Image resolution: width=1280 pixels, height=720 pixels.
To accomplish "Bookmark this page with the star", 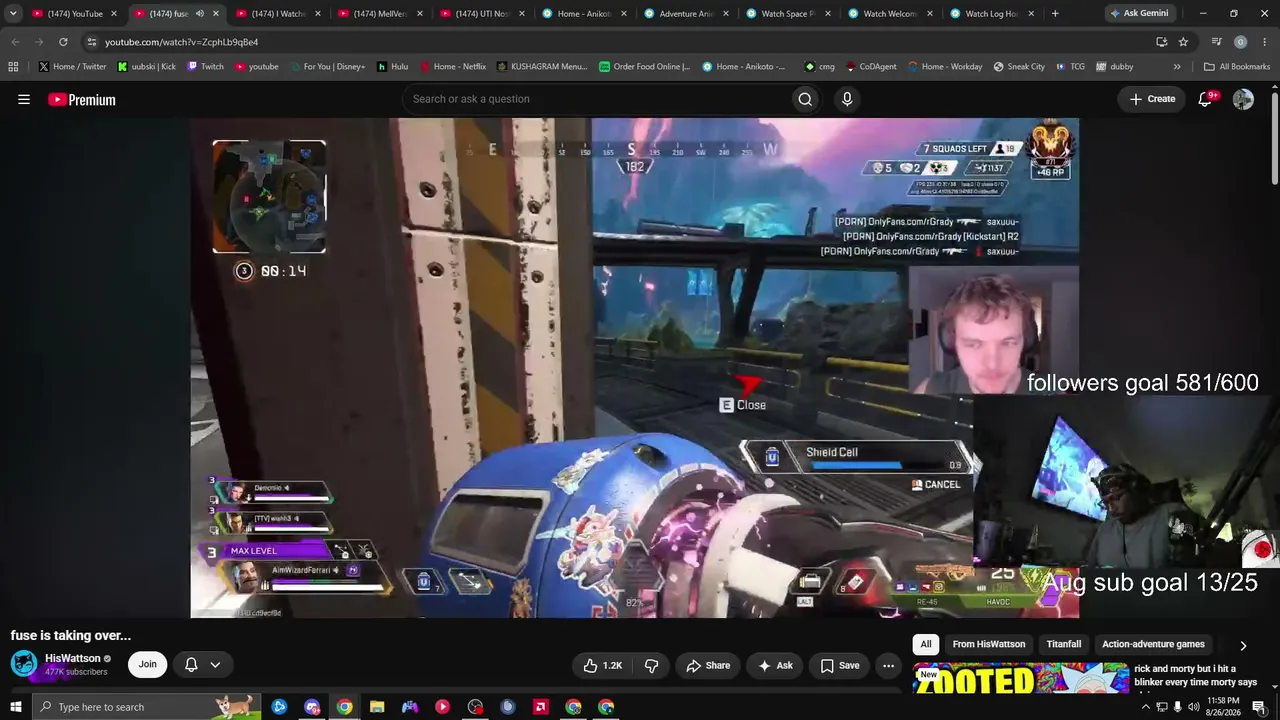I will 1183,42.
